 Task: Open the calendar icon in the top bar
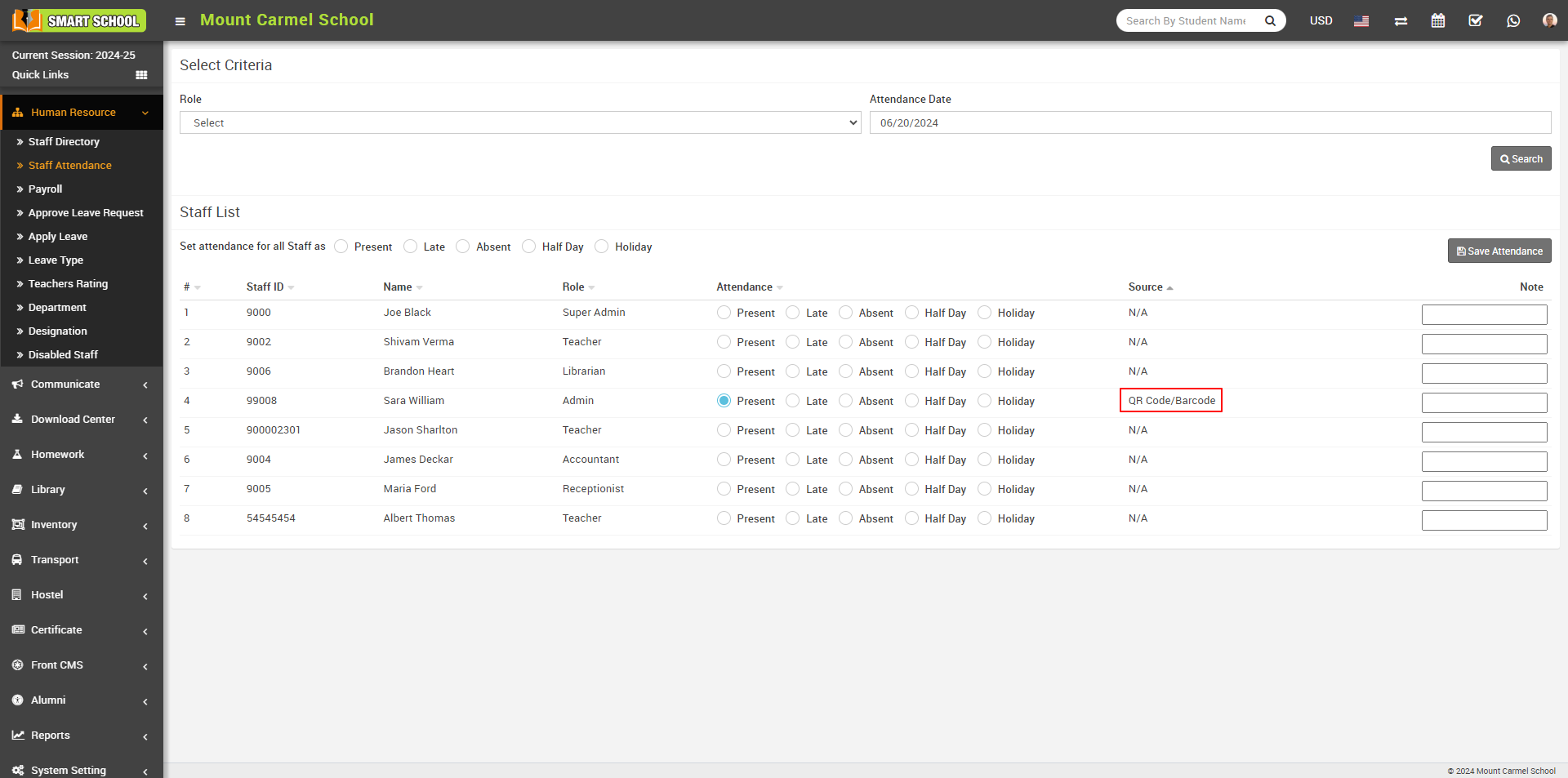click(1438, 20)
